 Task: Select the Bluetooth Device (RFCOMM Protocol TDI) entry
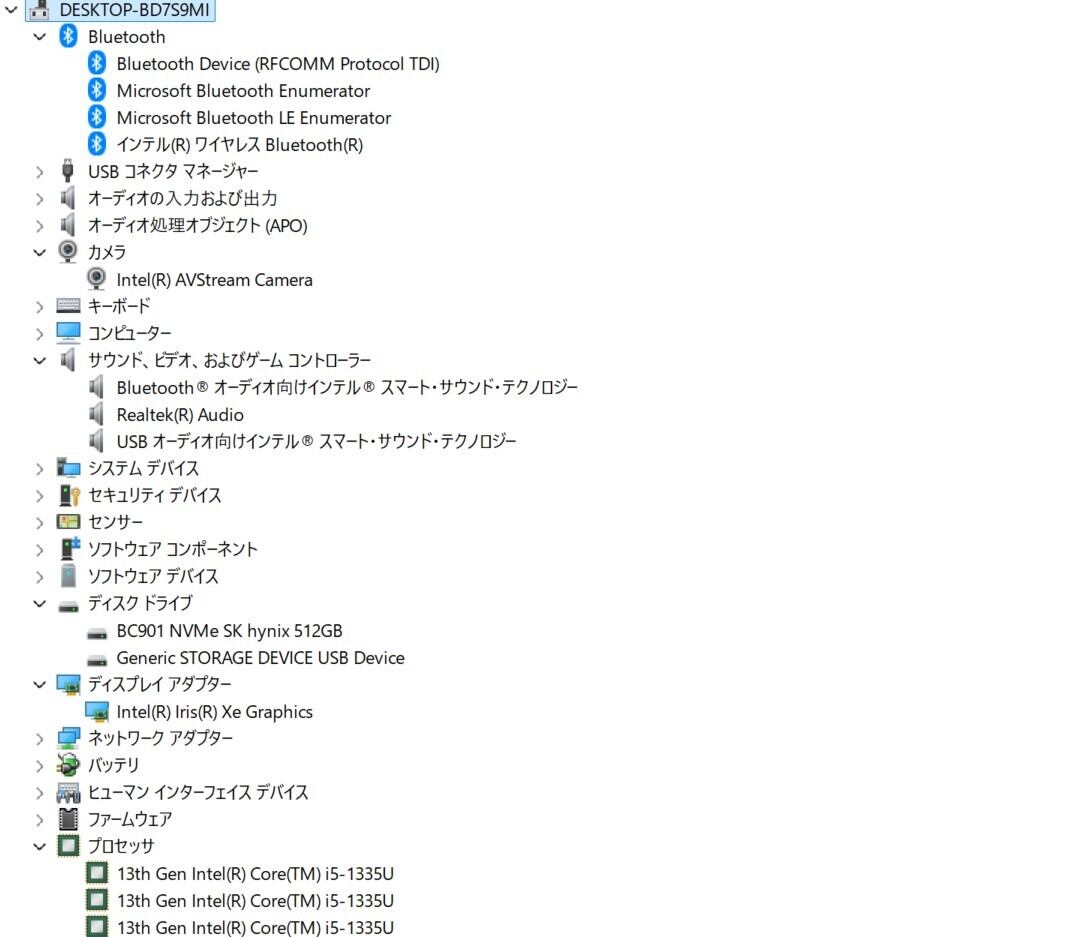(278, 63)
